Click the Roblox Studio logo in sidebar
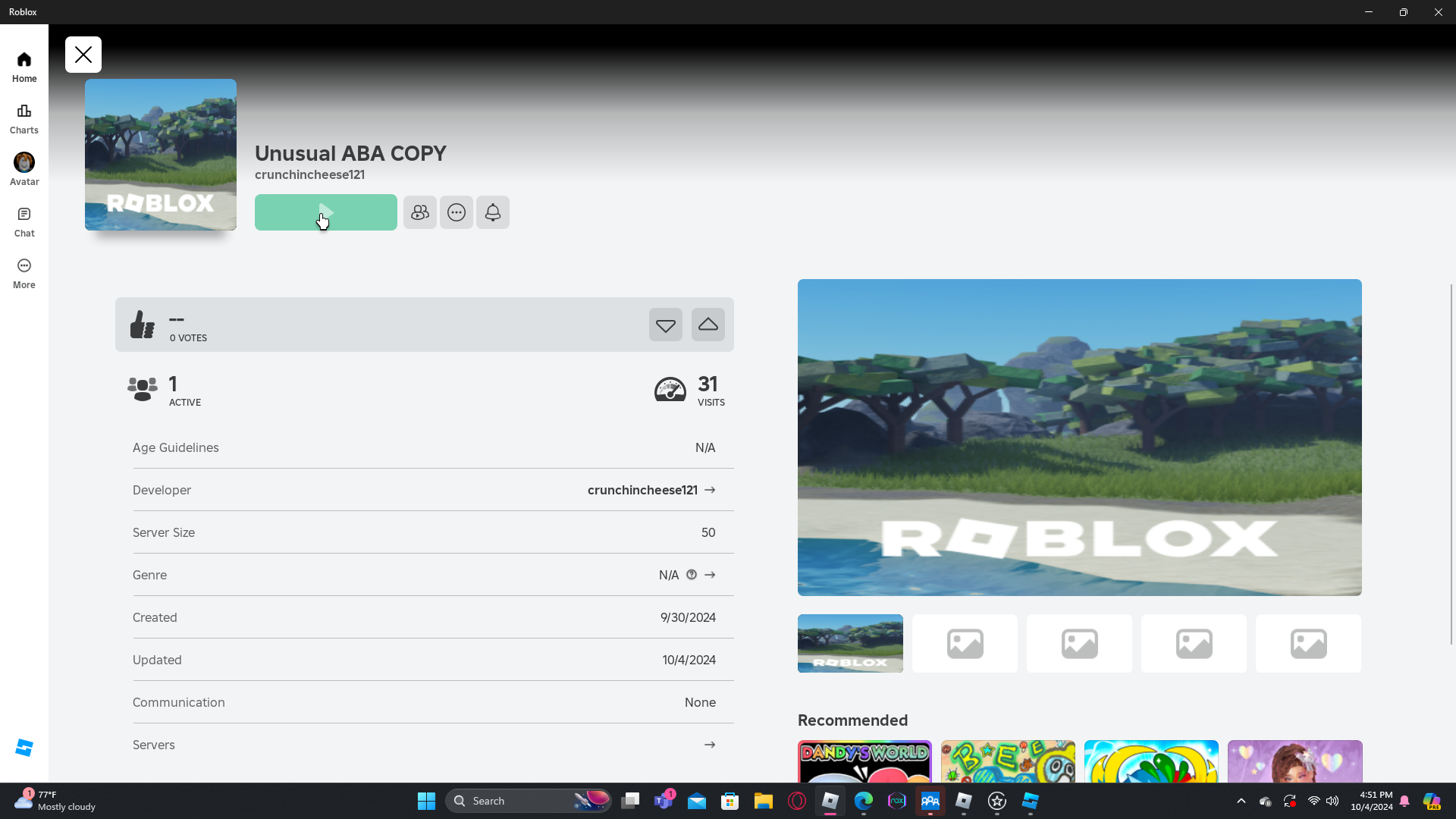This screenshot has width=1456, height=819. (24, 748)
